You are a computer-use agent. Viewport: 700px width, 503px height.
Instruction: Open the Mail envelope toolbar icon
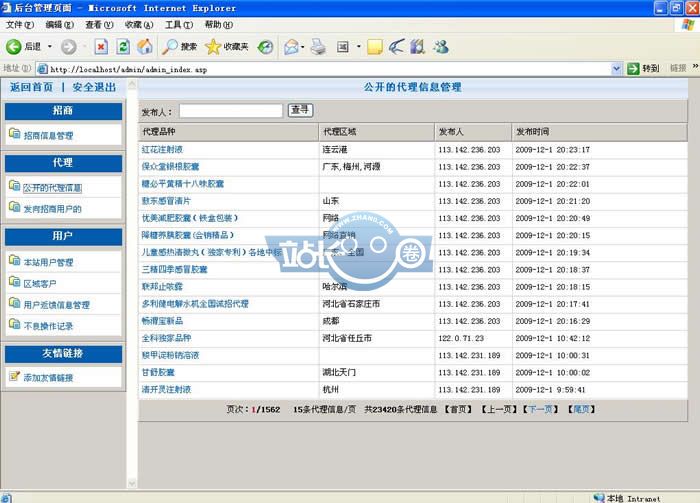(x=291, y=46)
